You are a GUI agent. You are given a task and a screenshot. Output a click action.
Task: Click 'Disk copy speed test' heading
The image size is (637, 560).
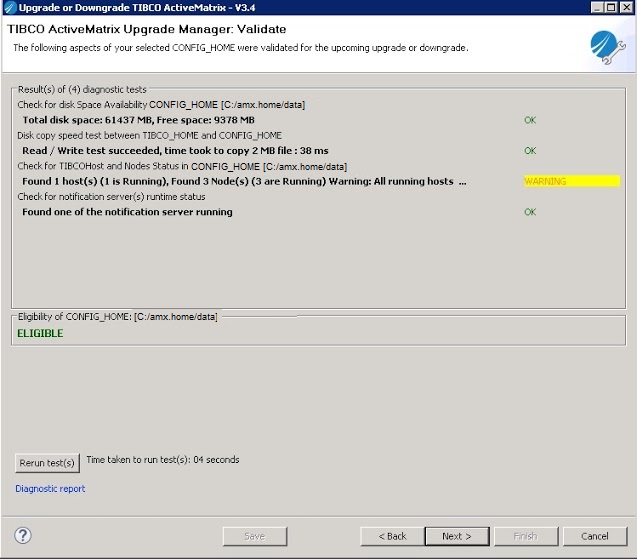150,135
